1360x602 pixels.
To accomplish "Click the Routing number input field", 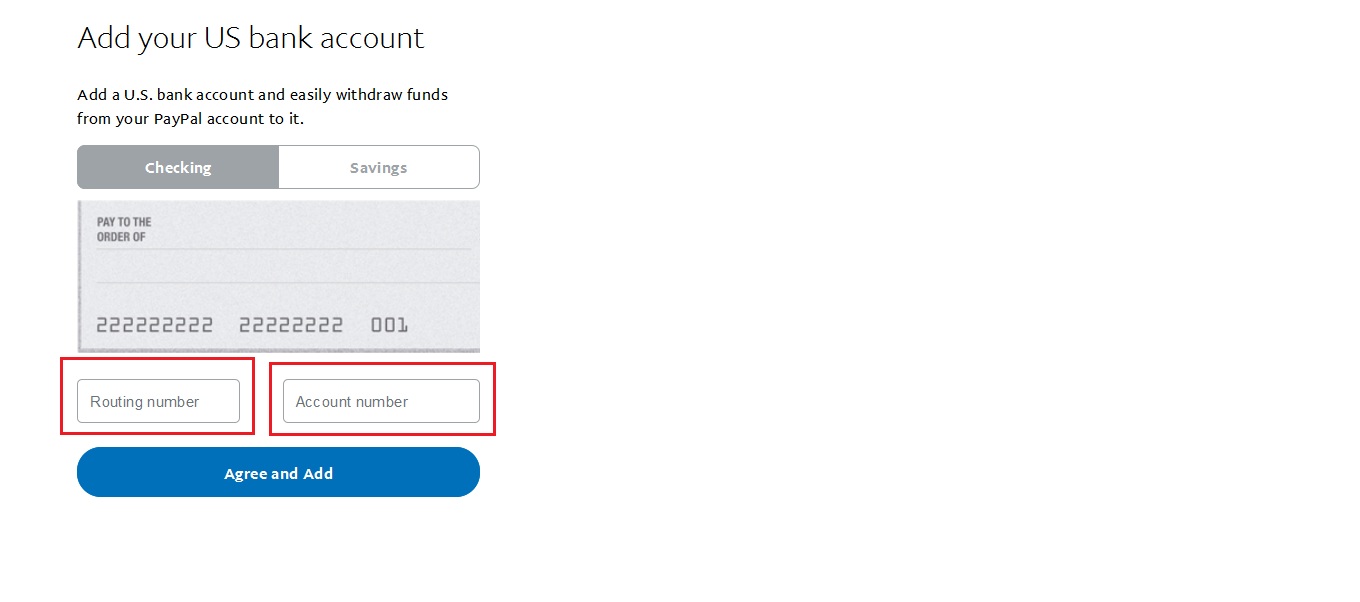I will 158,401.
